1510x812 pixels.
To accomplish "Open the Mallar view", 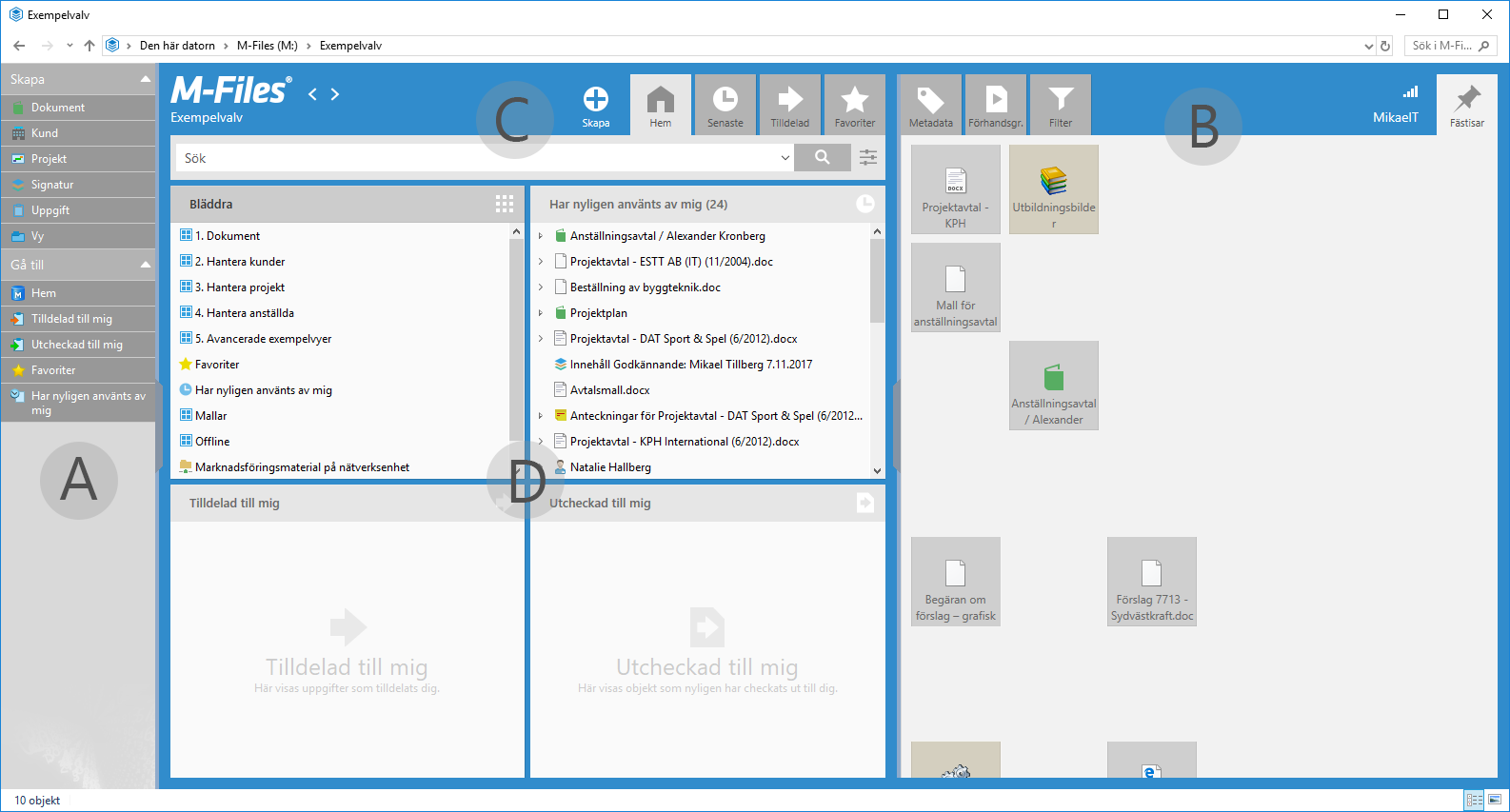I will coord(210,416).
